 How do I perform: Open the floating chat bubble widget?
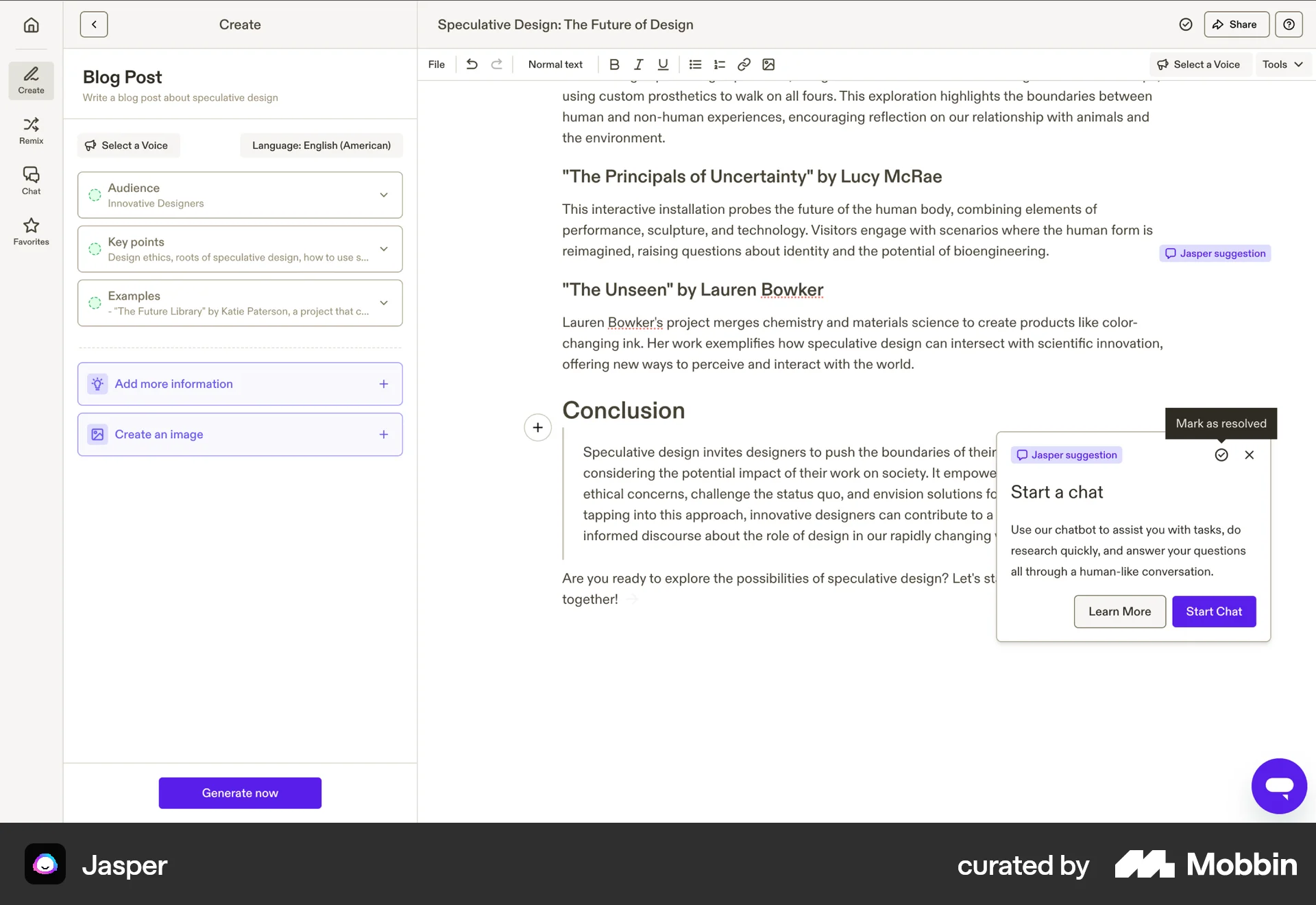pos(1278,786)
